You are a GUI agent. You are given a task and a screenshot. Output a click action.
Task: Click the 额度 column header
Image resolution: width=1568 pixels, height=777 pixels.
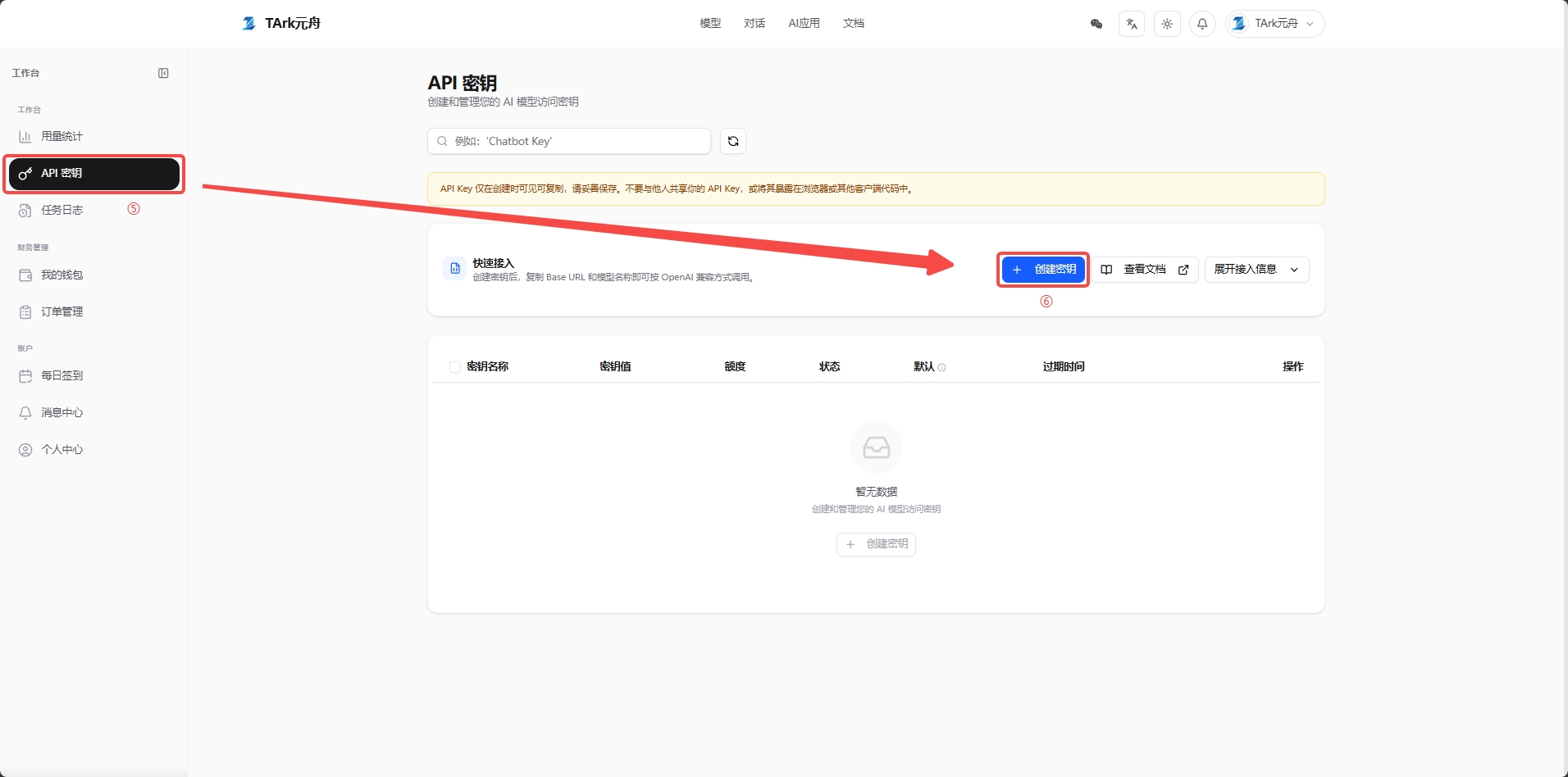pos(735,366)
